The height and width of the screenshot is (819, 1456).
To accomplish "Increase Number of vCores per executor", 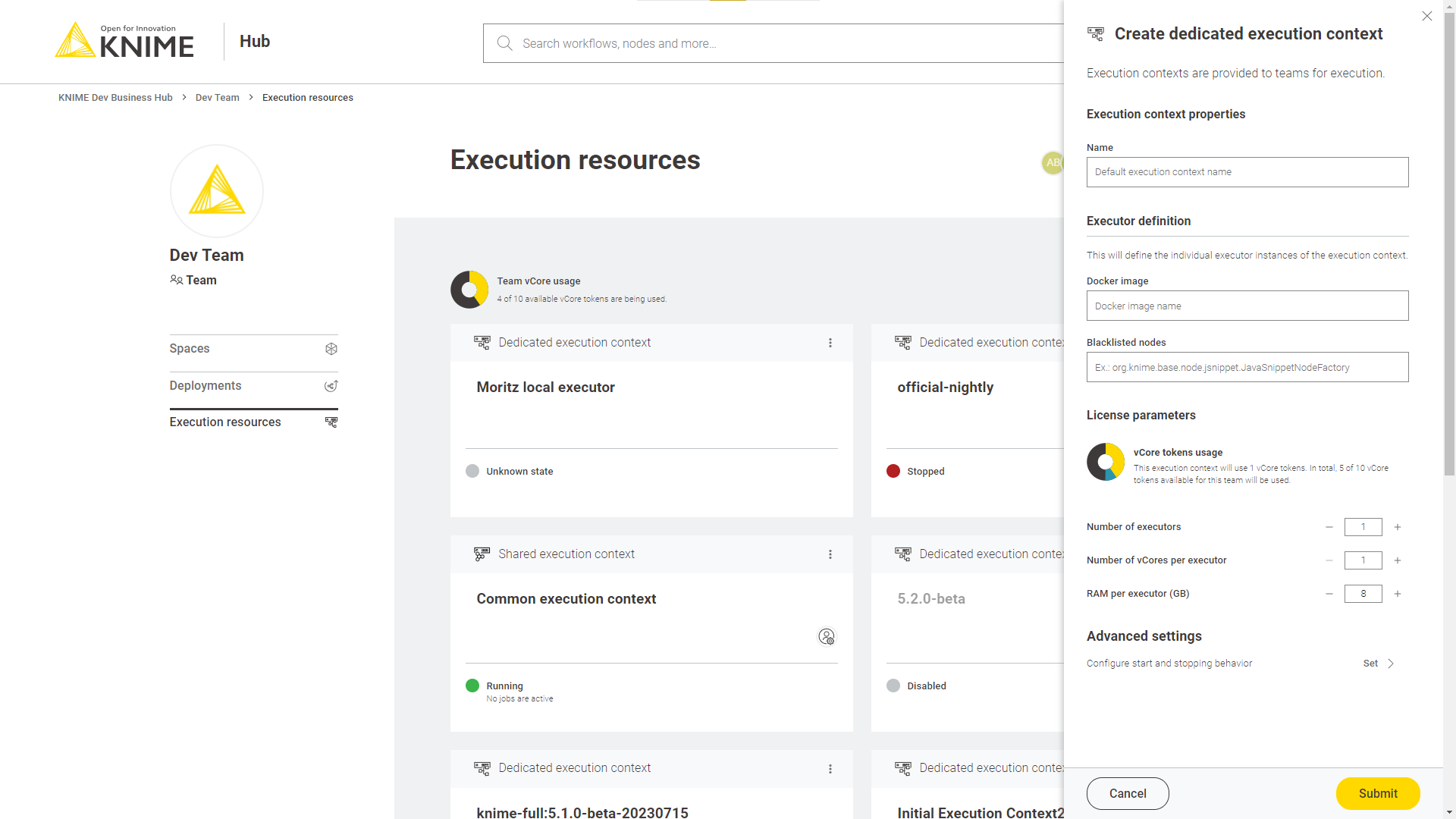I will coord(1398,560).
